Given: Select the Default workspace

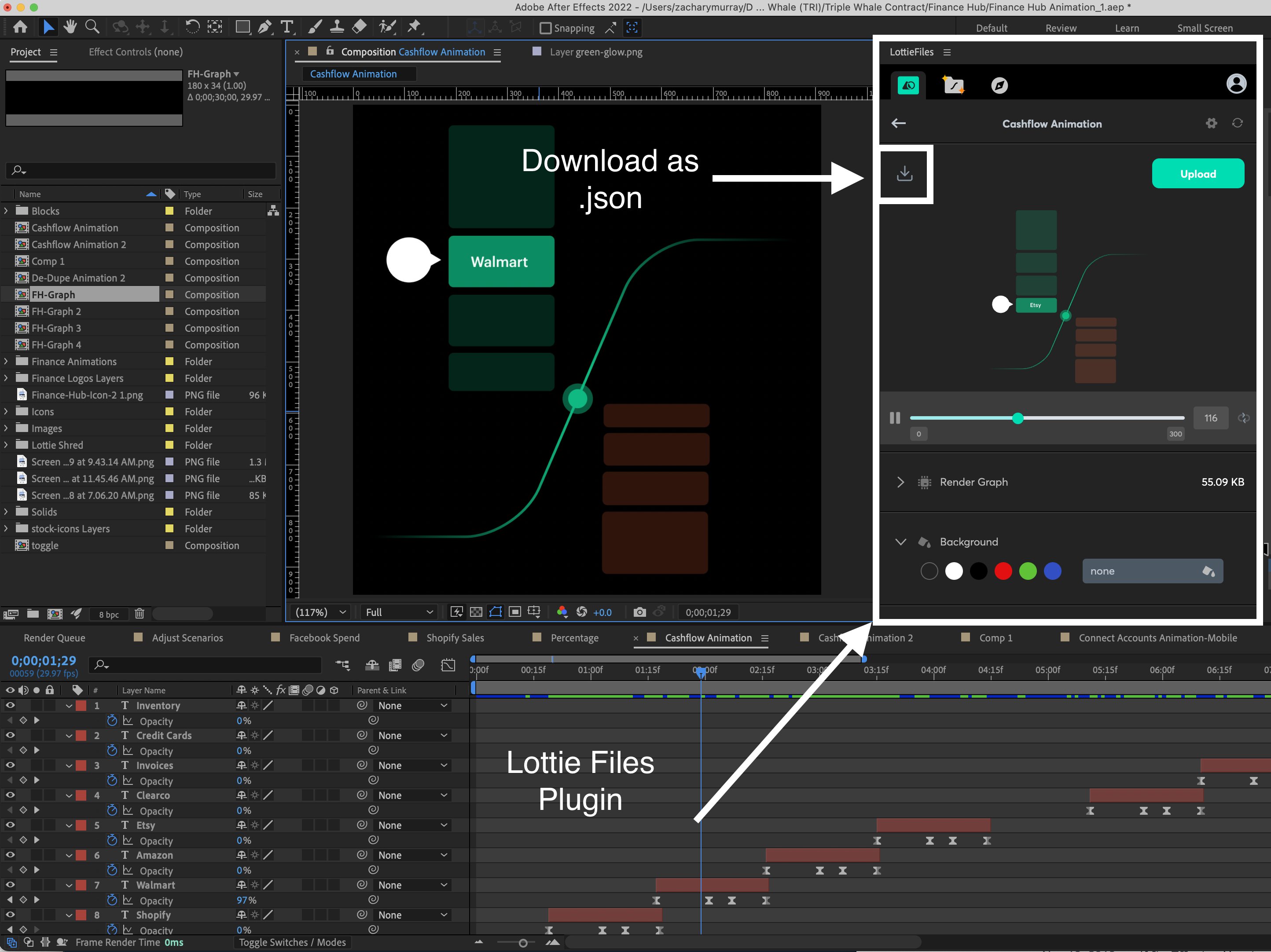Looking at the screenshot, I should pyautogui.click(x=991, y=28).
